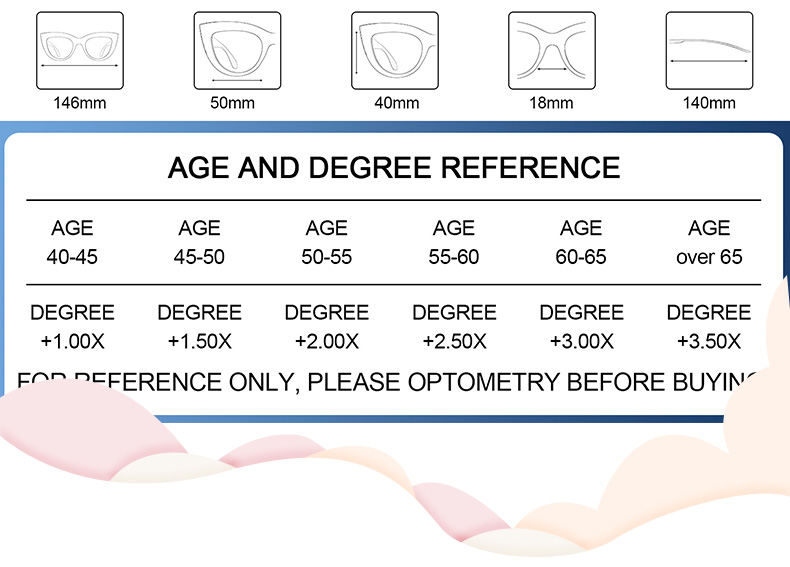The width and height of the screenshot is (790, 567).
Task: Select the AGE 40-45 column header
Action: pyautogui.click(x=72, y=243)
